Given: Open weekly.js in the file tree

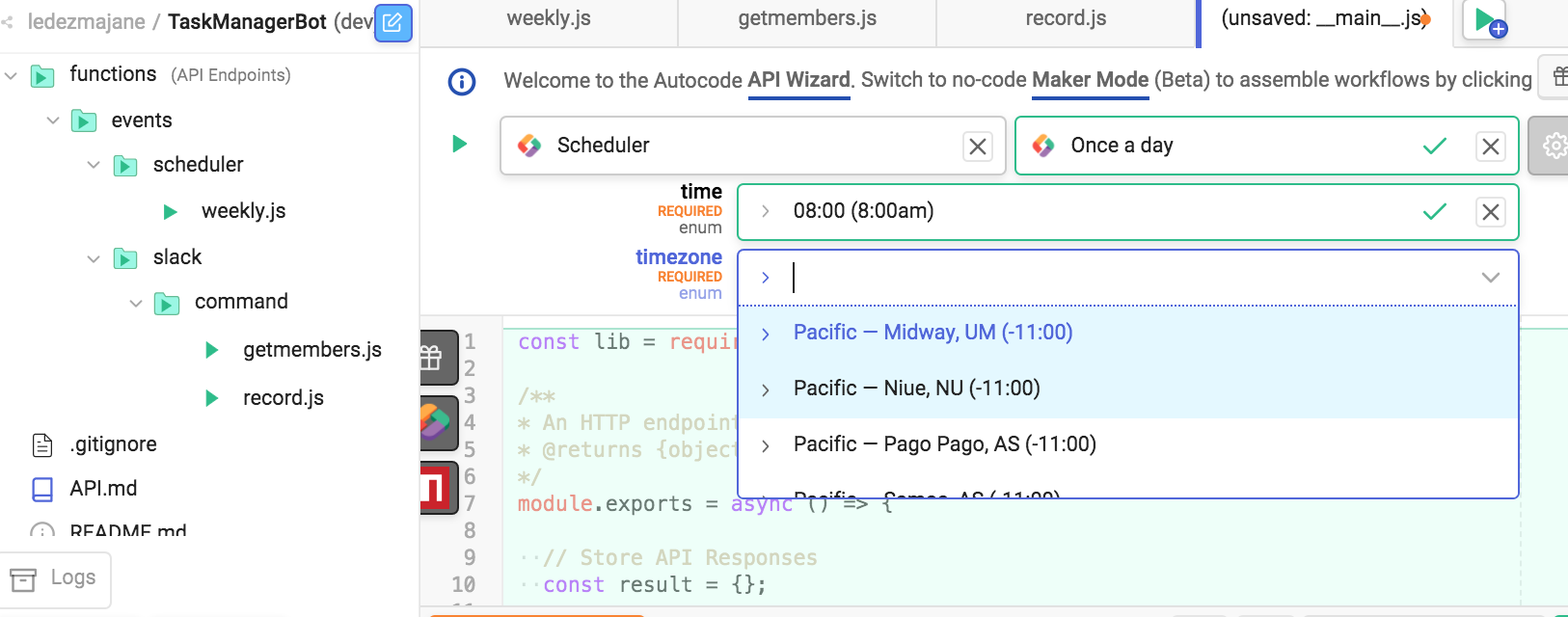Looking at the screenshot, I should click(x=243, y=211).
